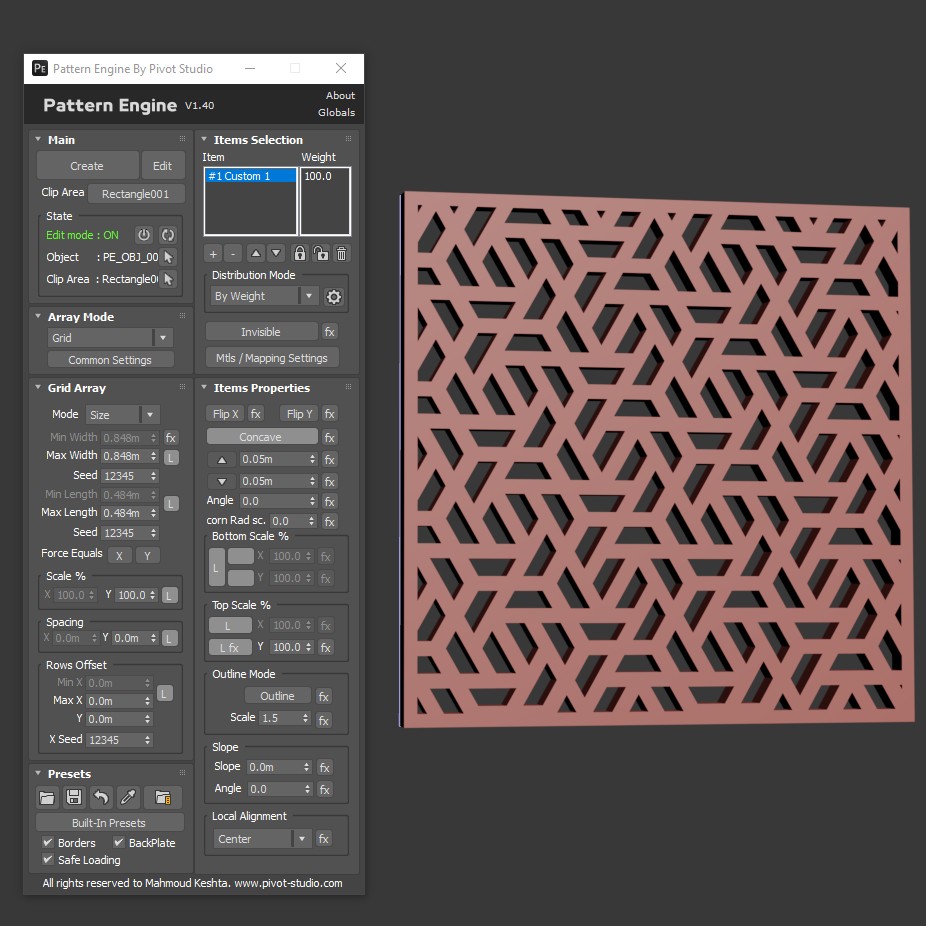Image resolution: width=926 pixels, height=926 pixels.
Task: Open Distribution Mode gear settings
Action: click(334, 296)
